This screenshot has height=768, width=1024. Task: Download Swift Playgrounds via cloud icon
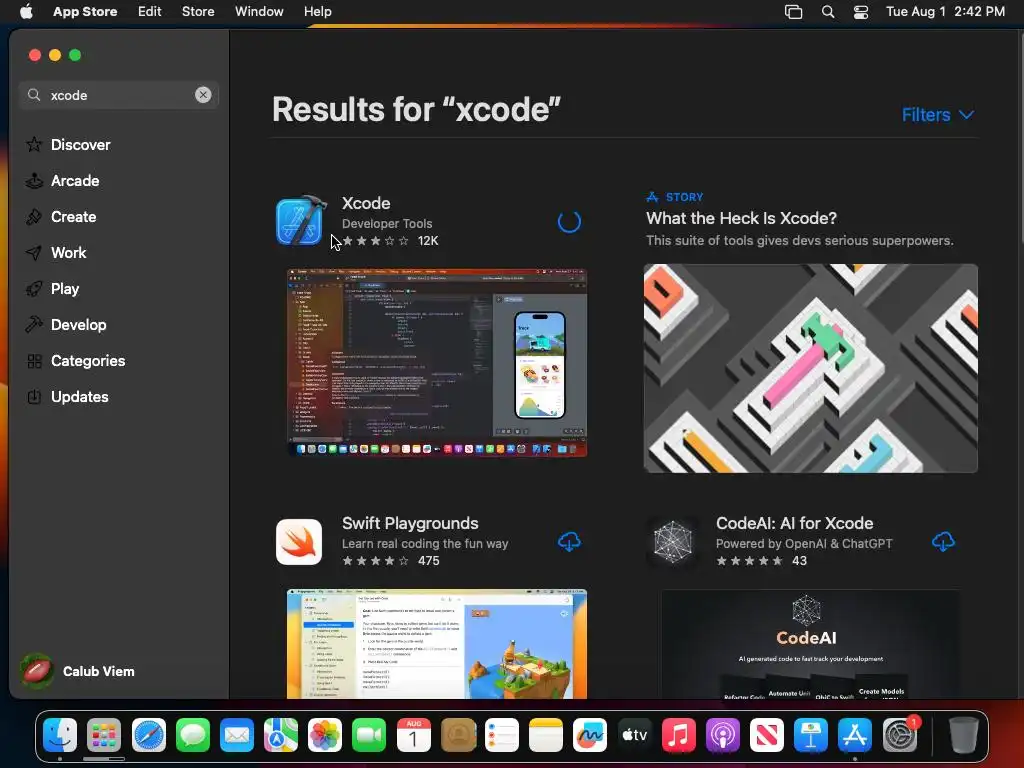pyautogui.click(x=569, y=542)
